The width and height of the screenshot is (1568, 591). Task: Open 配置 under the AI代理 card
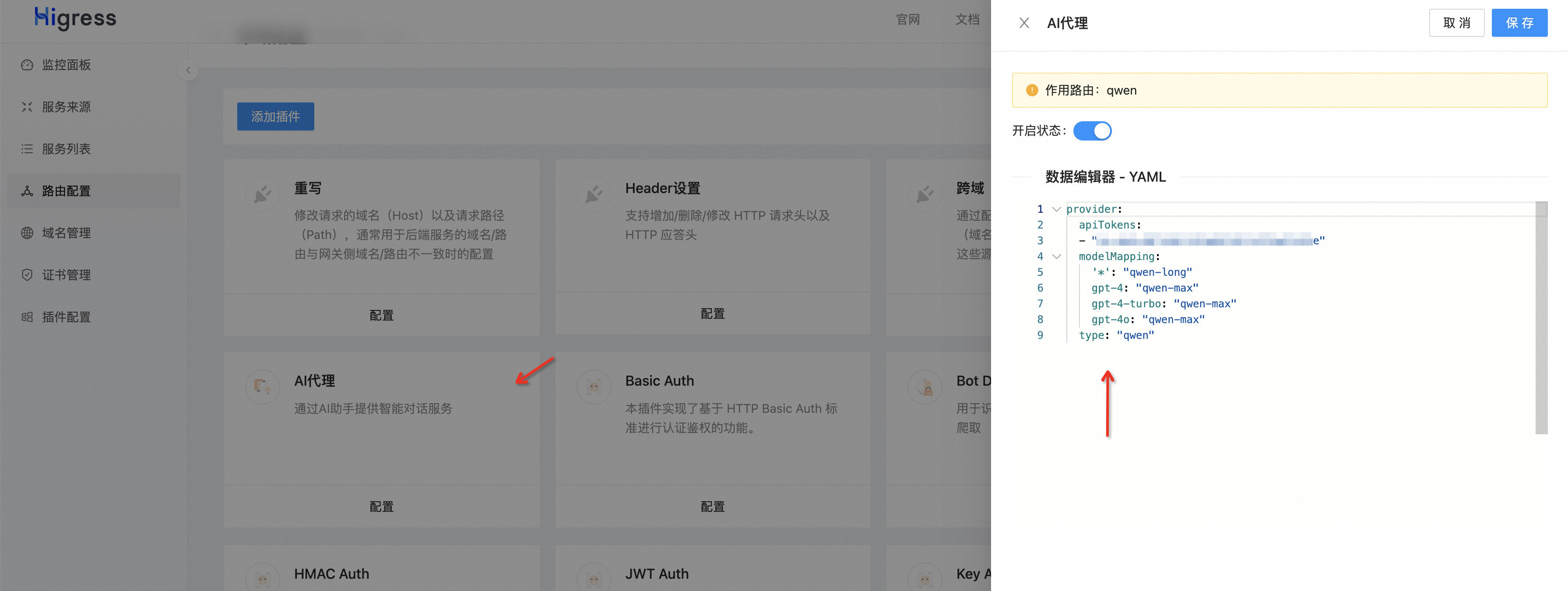point(381,507)
